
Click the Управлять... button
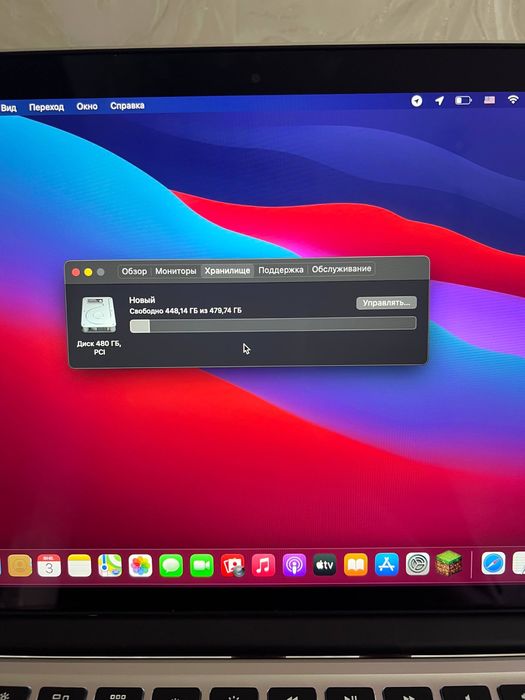click(x=386, y=303)
